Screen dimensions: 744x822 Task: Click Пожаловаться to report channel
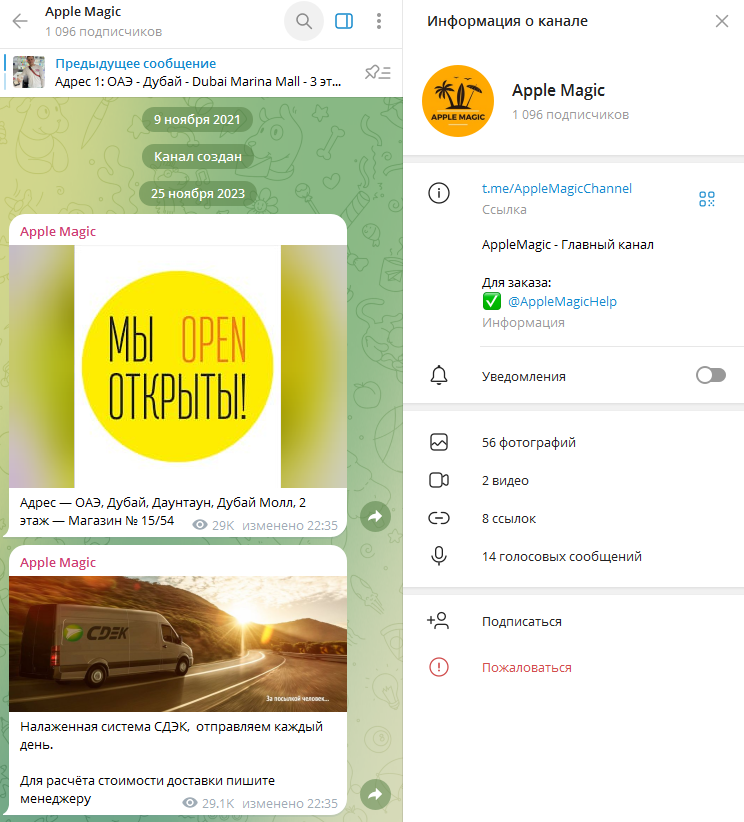(526, 667)
